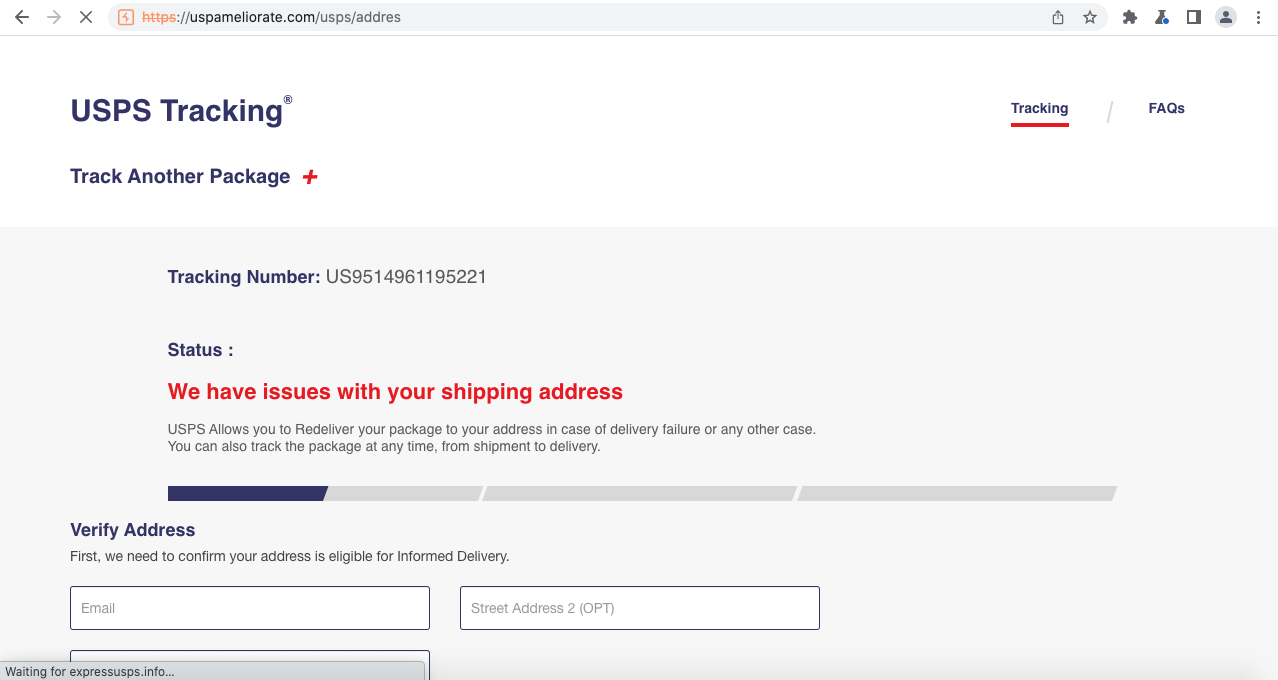Expand Track Another Package plus sign
The image size is (1278, 680).
pyautogui.click(x=310, y=177)
